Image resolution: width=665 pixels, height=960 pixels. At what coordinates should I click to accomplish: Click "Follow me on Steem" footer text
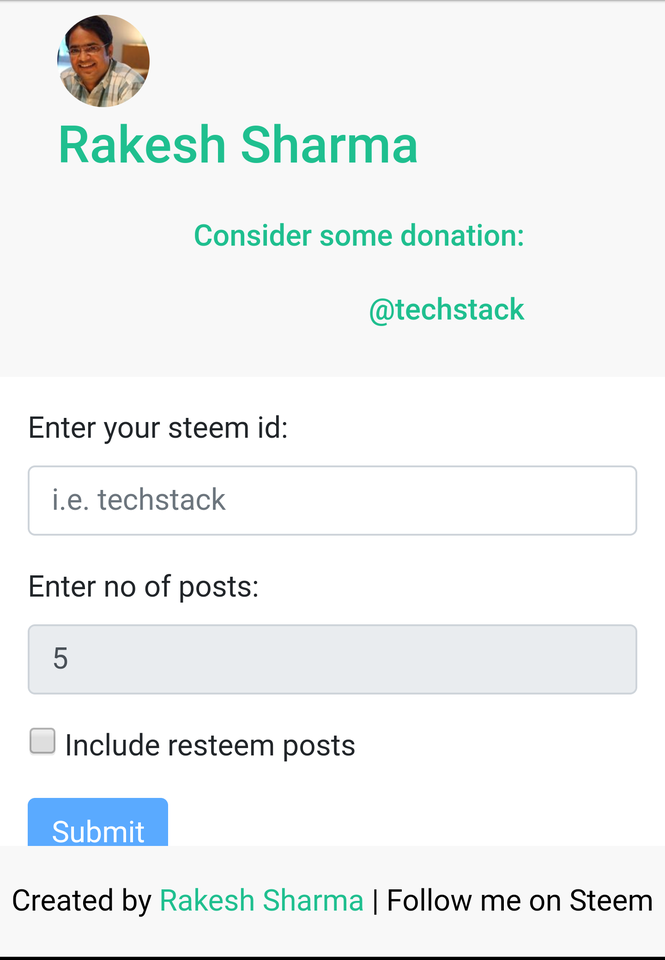click(519, 901)
